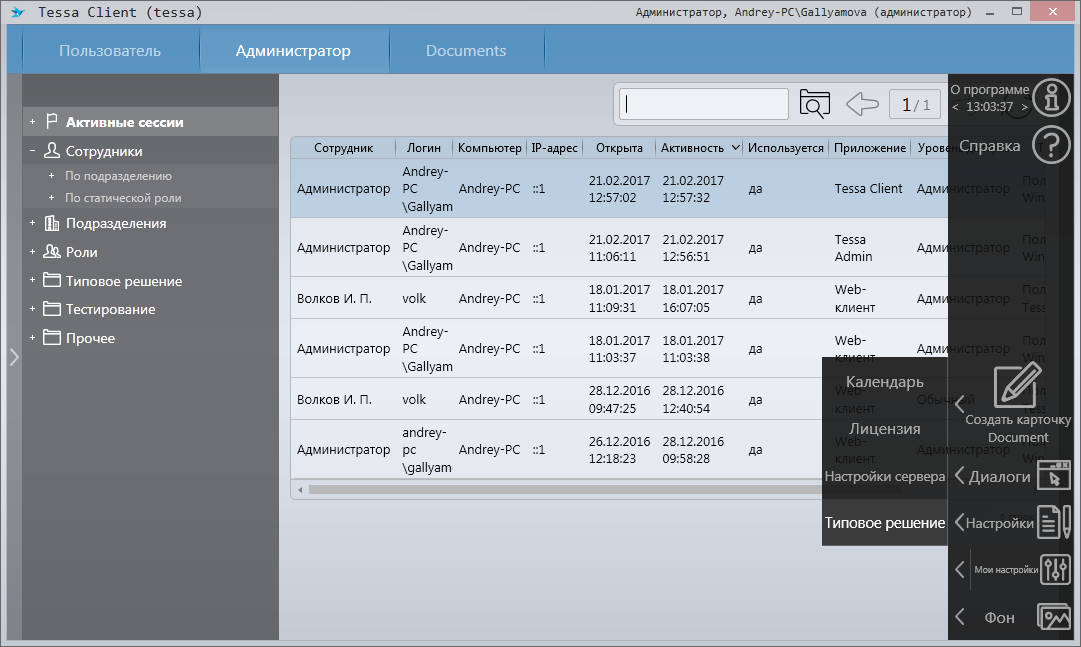Switch to the Documents tab

coord(466,51)
